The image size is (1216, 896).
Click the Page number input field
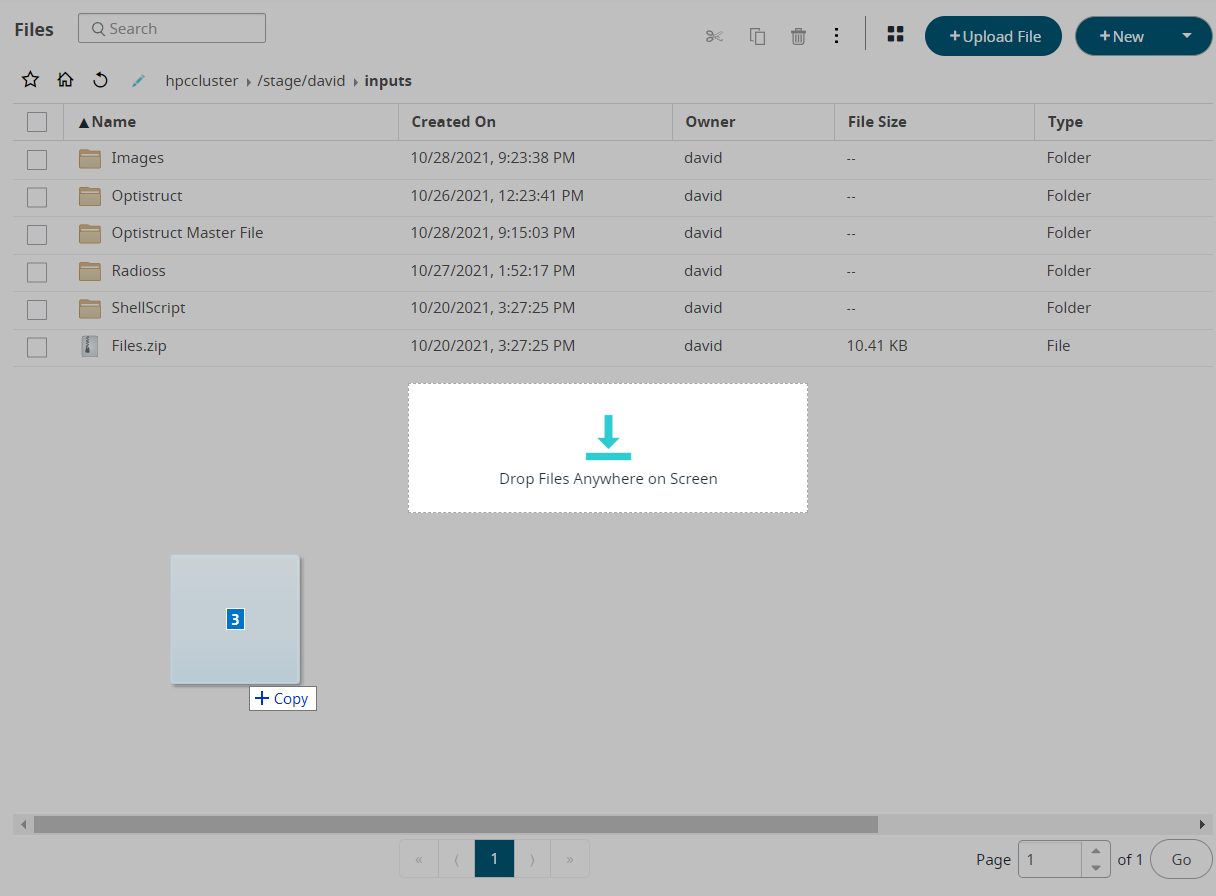[x=1050, y=859]
